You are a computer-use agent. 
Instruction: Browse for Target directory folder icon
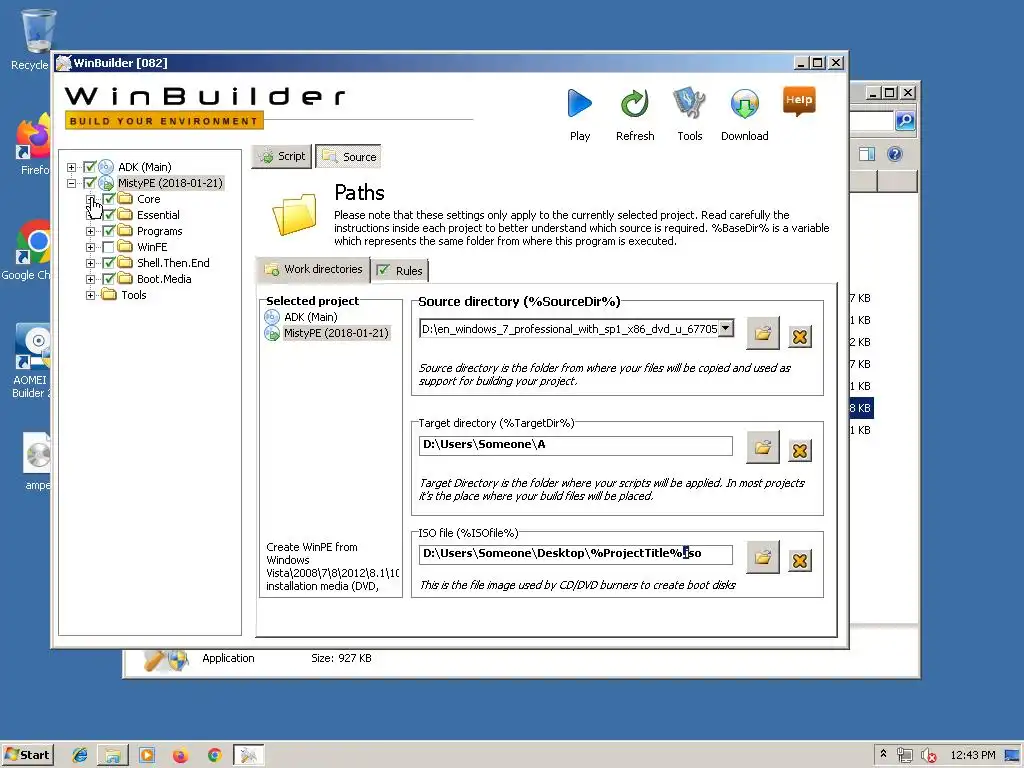[x=763, y=448]
